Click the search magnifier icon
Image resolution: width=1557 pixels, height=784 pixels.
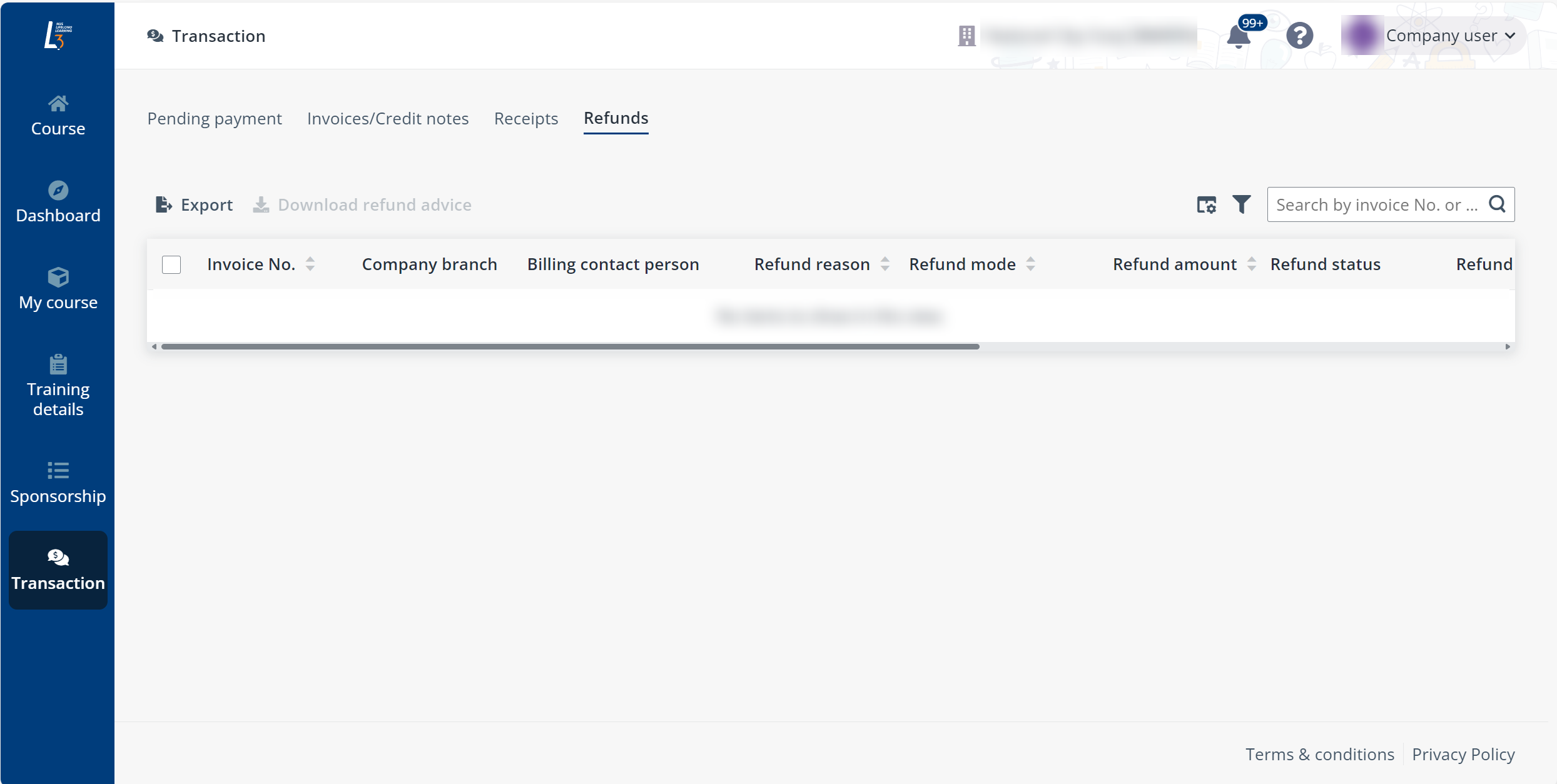point(1497,204)
